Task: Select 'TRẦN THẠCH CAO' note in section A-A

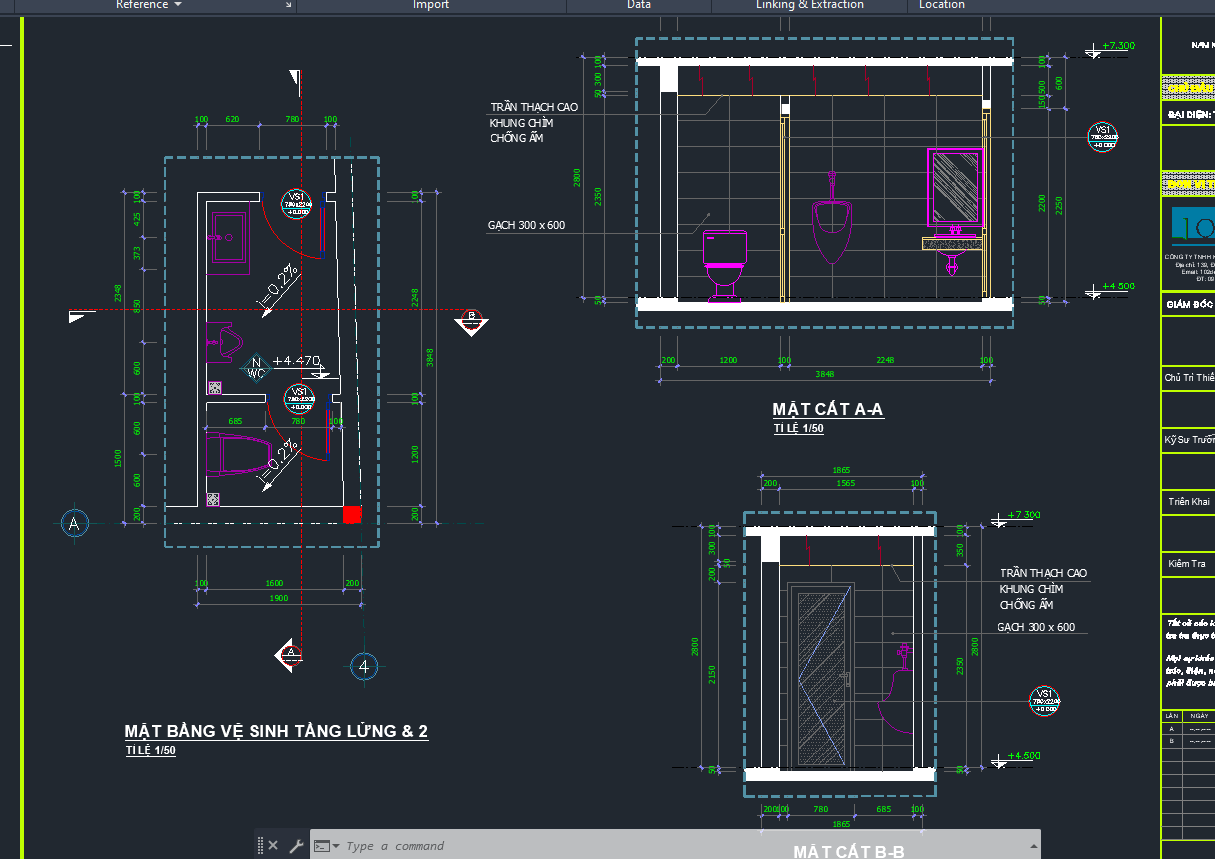Action: pyautogui.click(x=534, y=107)
